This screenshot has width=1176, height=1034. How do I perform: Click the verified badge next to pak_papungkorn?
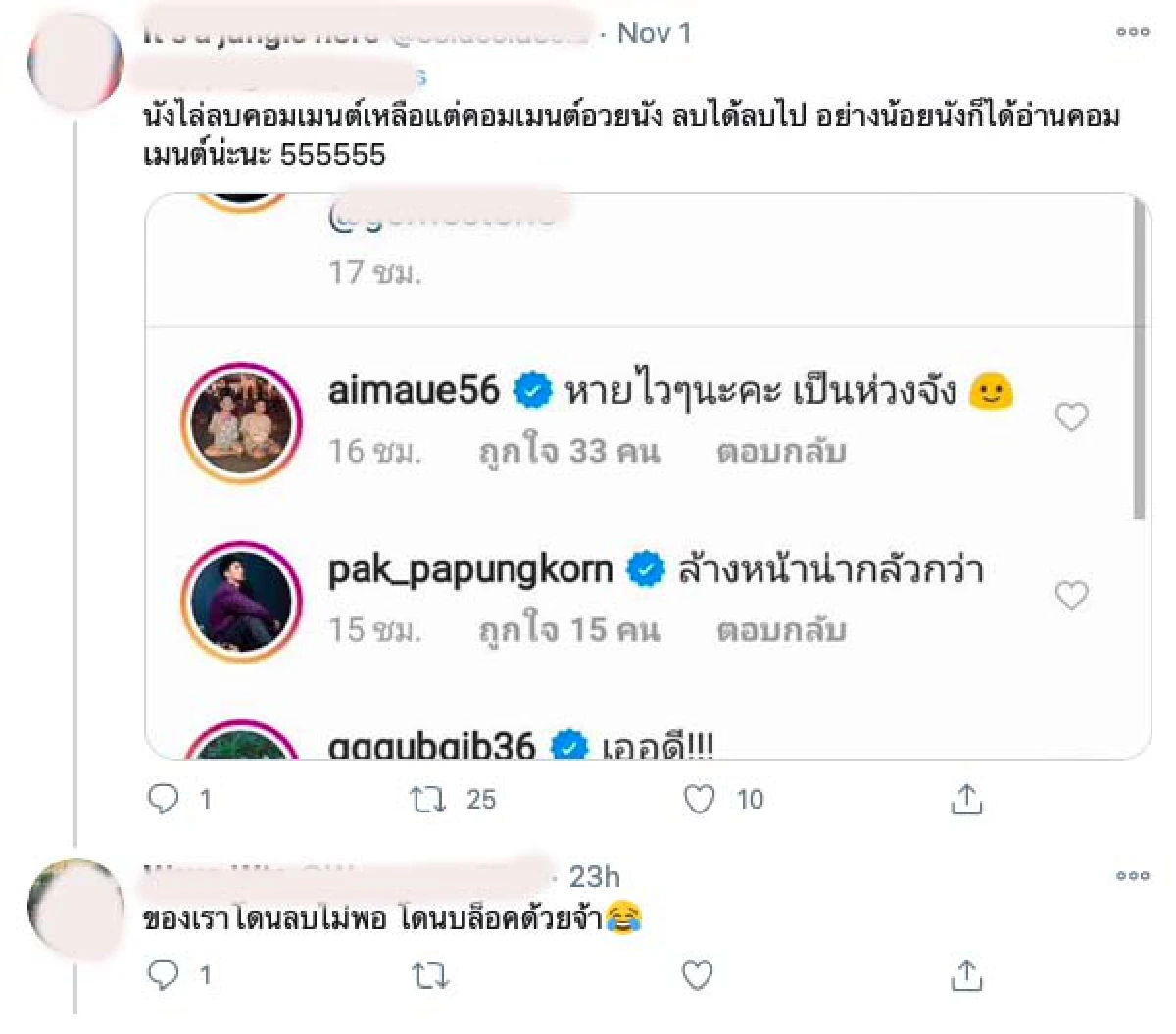[647, 565]
